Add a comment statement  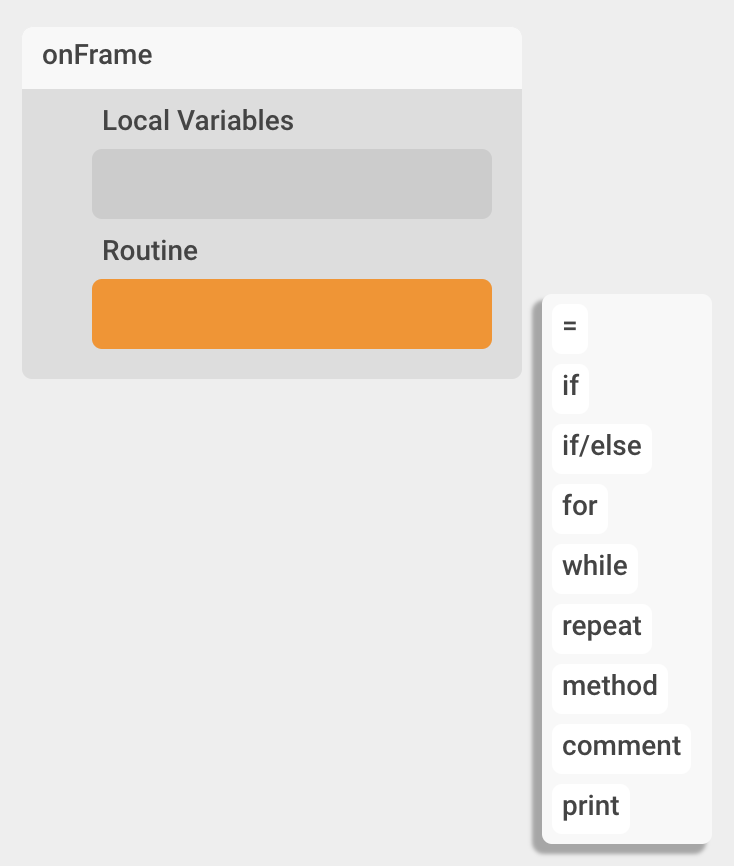point(621,749)
